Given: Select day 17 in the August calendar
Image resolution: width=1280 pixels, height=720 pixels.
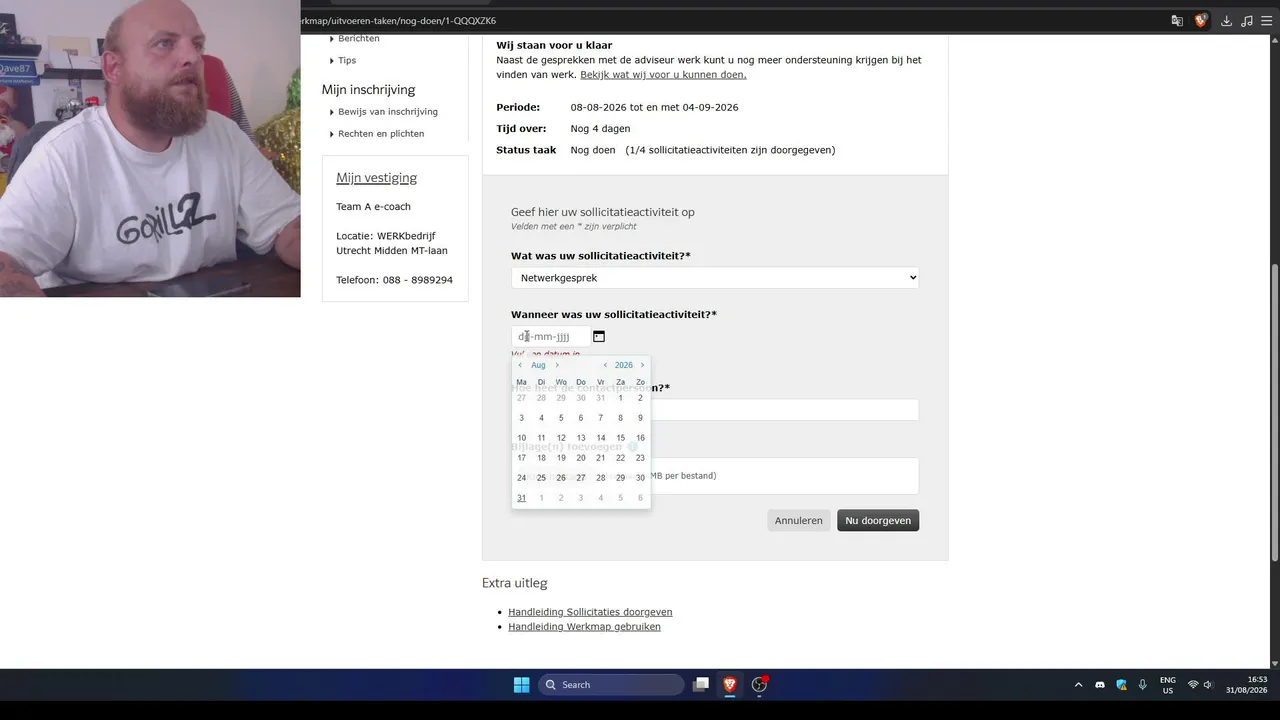Looking at the screenshot, I should point(521,458).
